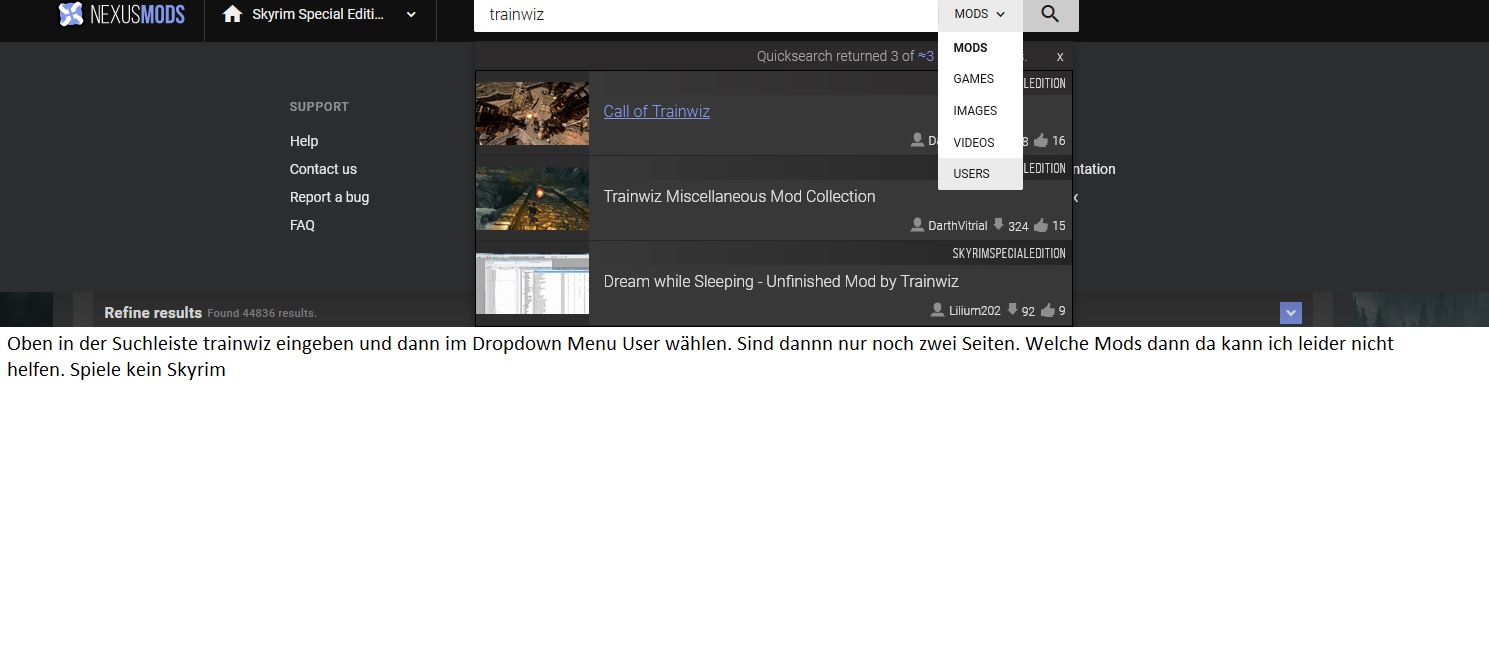Select USERS from the search dropdown

(x=971, y=174)
